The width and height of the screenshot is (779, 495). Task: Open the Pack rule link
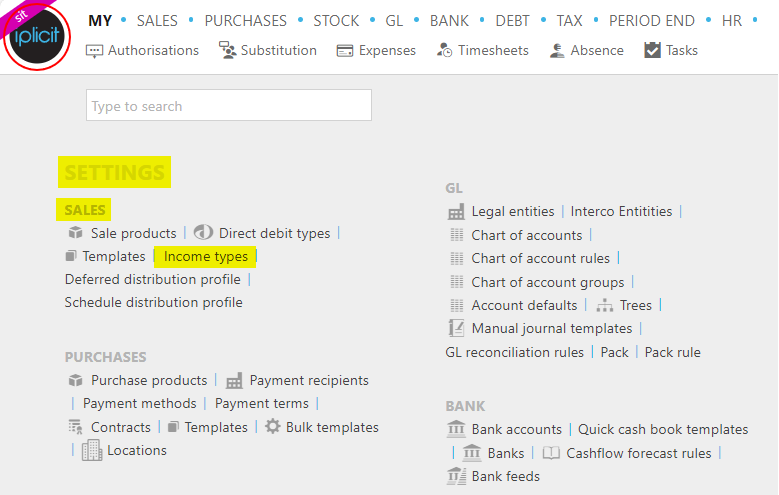click(673, 352)
